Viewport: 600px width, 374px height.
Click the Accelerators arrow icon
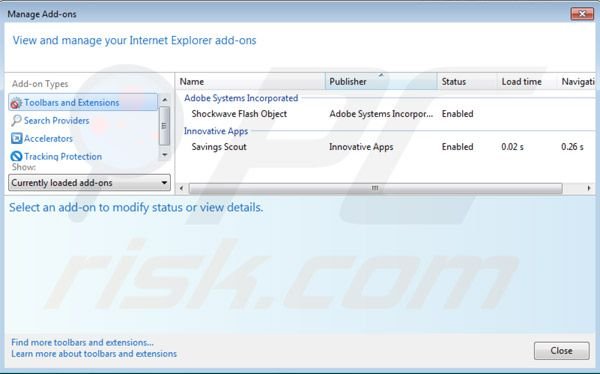16,138
